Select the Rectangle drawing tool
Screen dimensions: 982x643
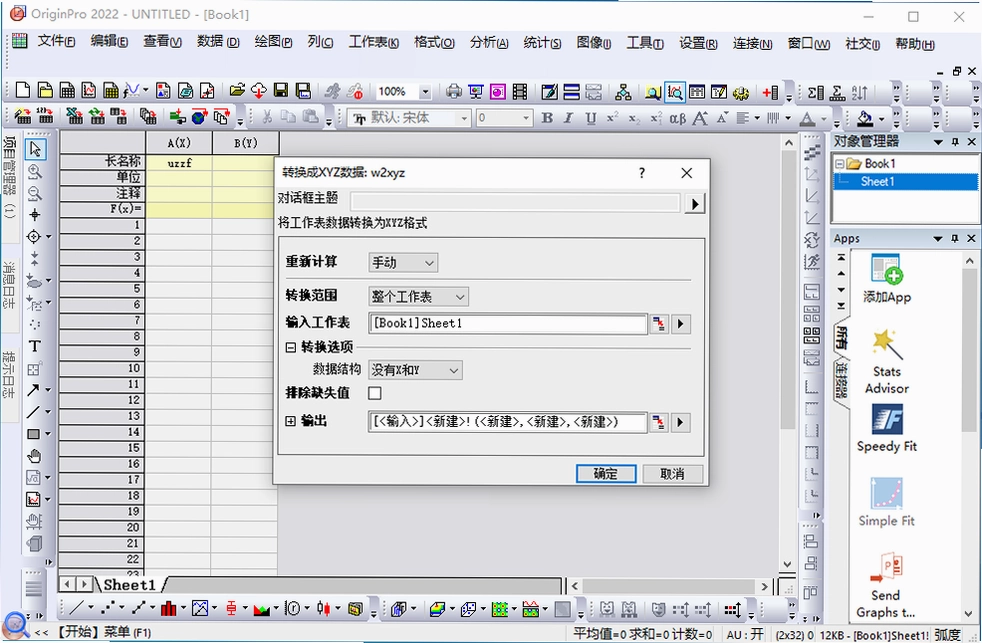33,434
